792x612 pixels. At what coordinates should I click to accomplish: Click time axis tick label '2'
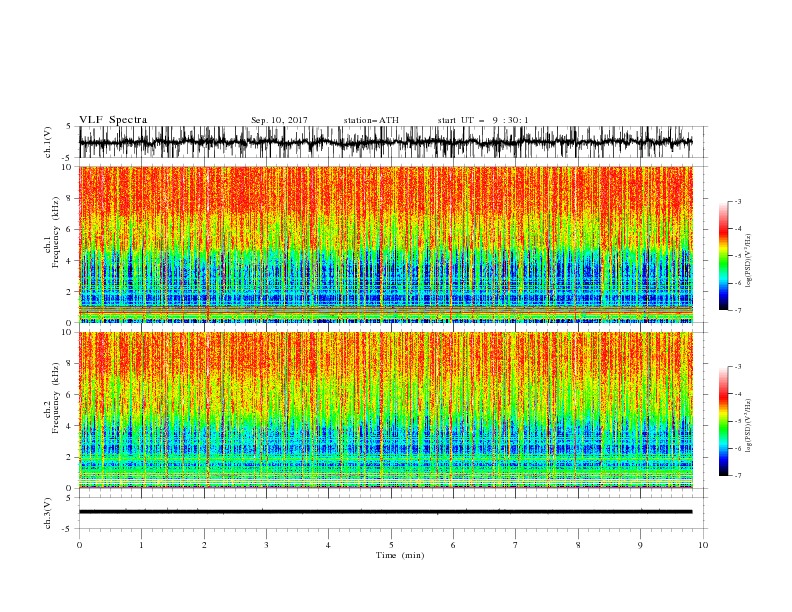pos(204,545)
